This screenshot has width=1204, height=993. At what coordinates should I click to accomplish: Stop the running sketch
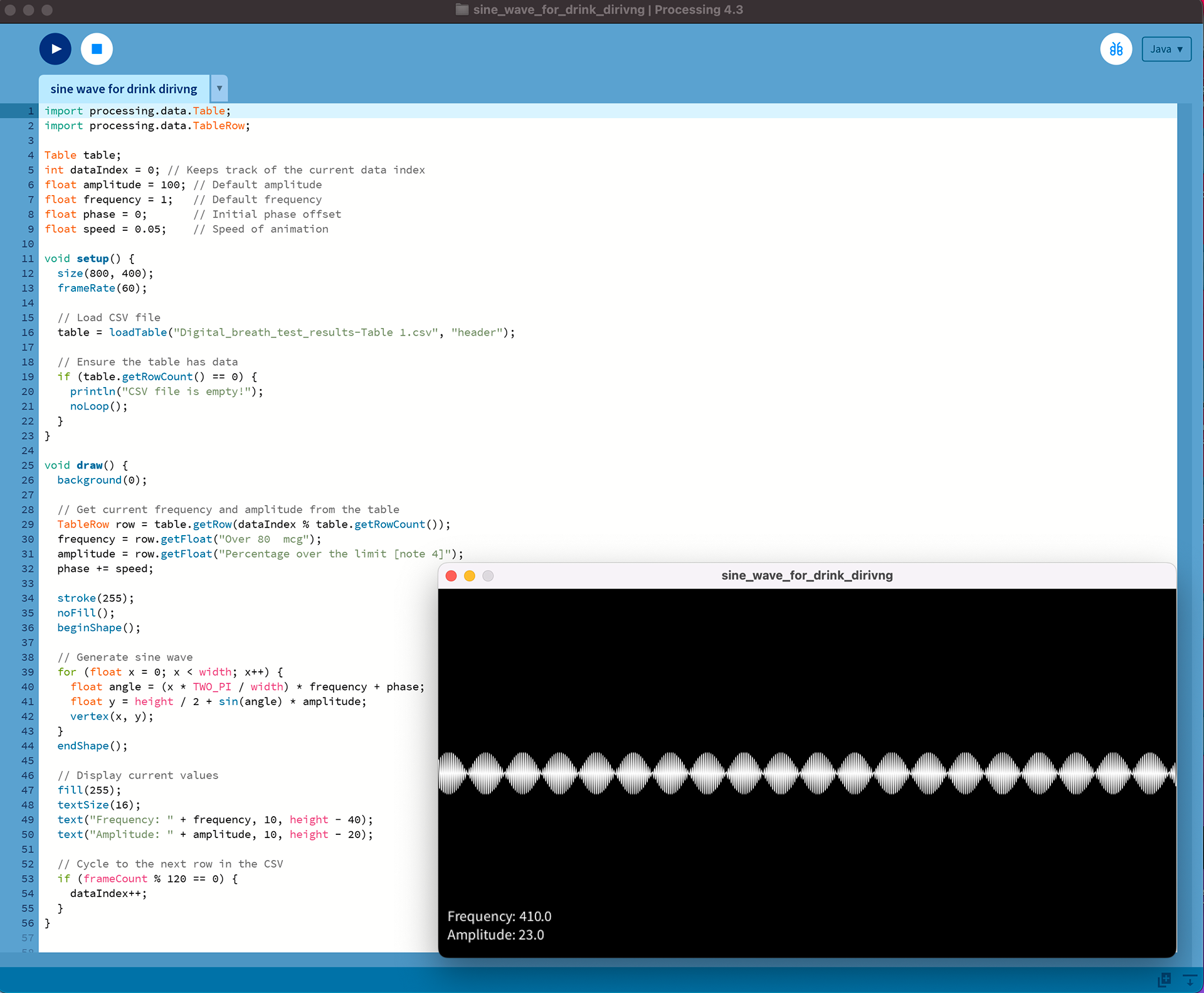(x=97, y=49)
